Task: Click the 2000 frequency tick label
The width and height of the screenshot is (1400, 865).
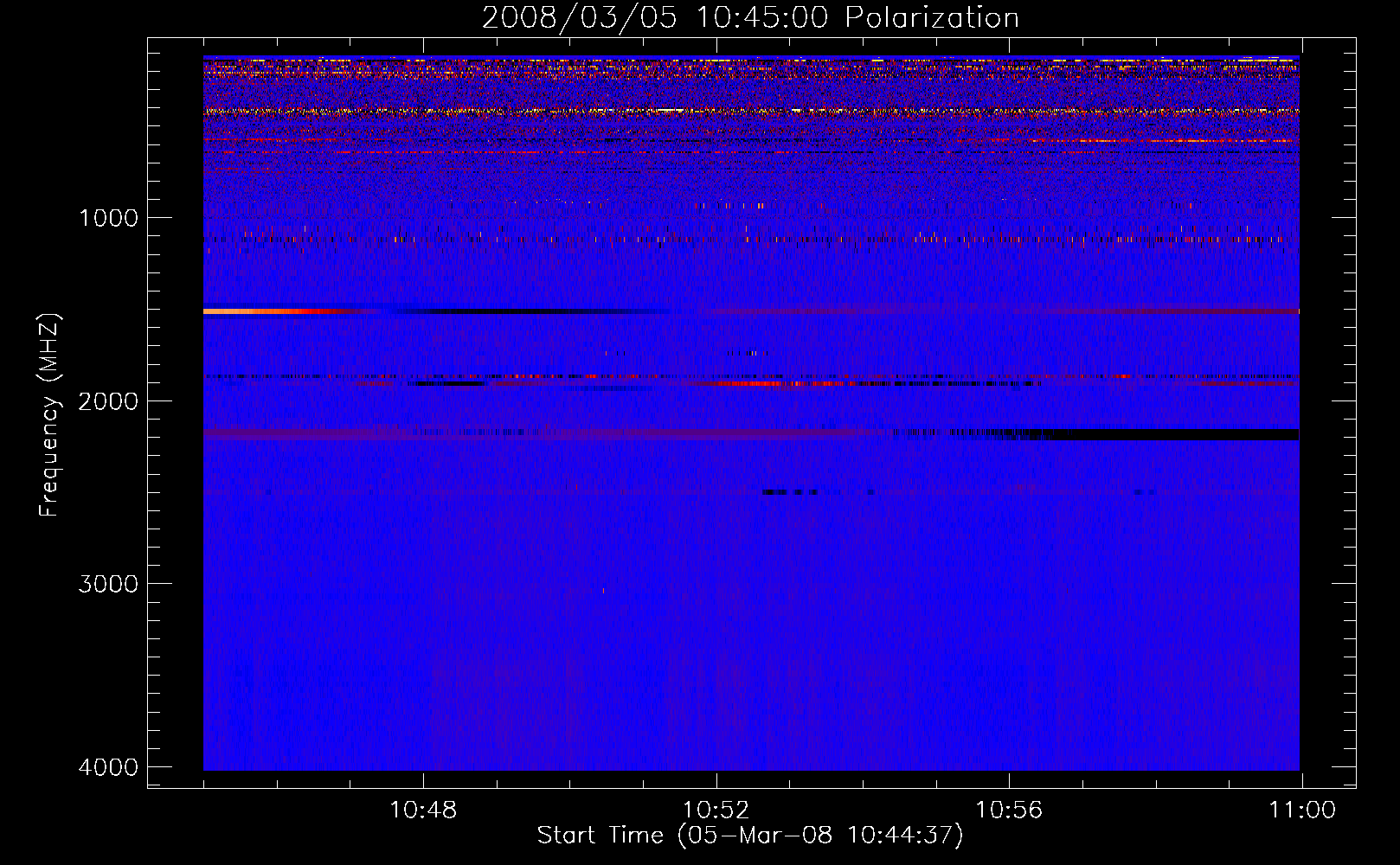Action: [x=108, y=401]
